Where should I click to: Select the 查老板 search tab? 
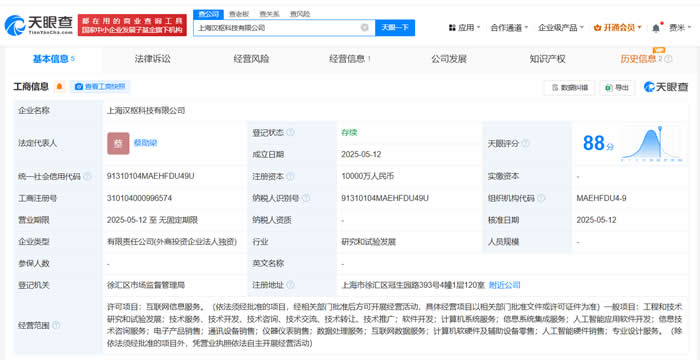239,14
